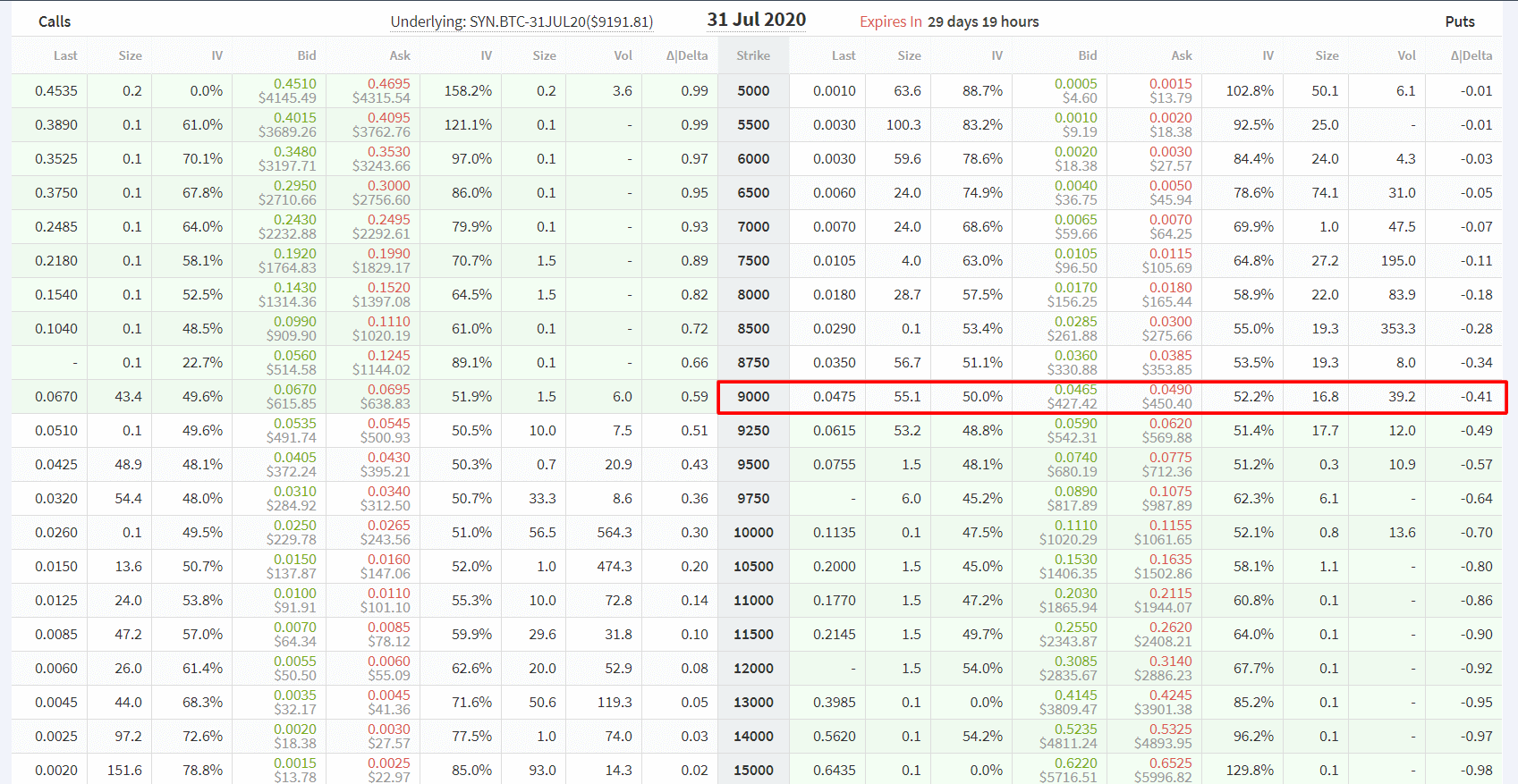Click put ask 0.5325 at strike 14000

coord(1171,729)
